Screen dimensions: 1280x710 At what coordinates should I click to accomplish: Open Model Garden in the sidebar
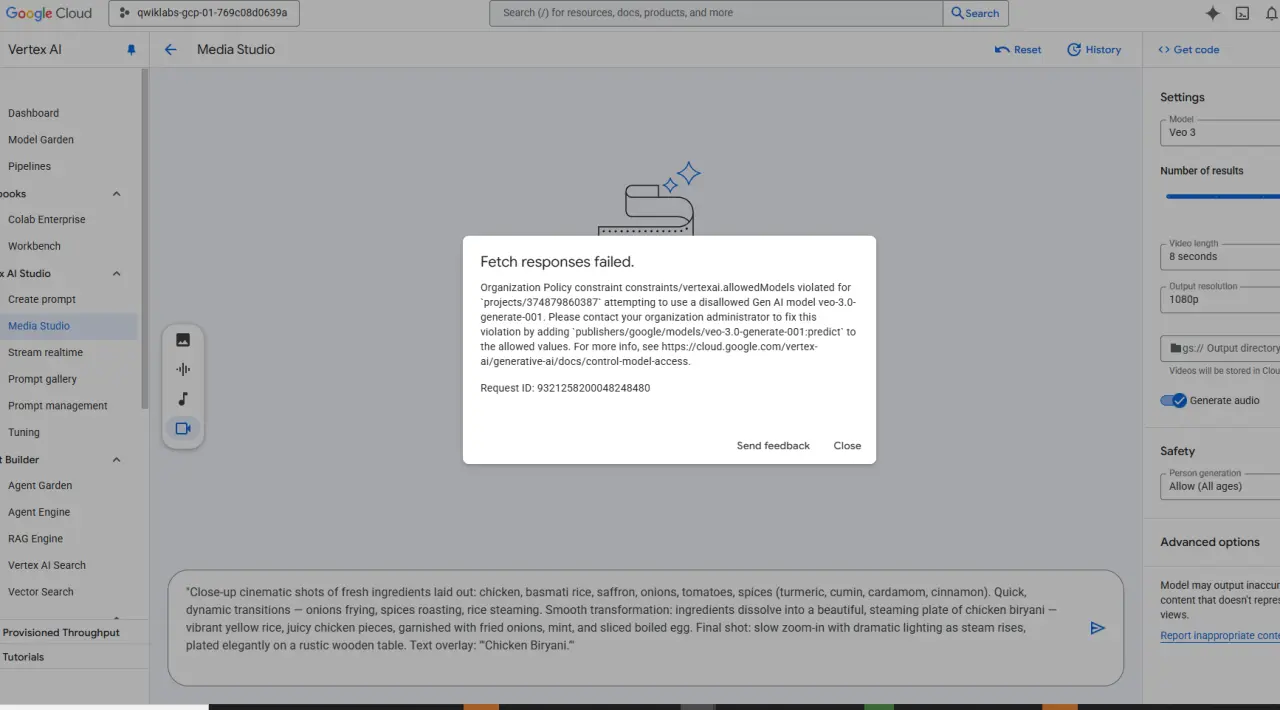41,140
